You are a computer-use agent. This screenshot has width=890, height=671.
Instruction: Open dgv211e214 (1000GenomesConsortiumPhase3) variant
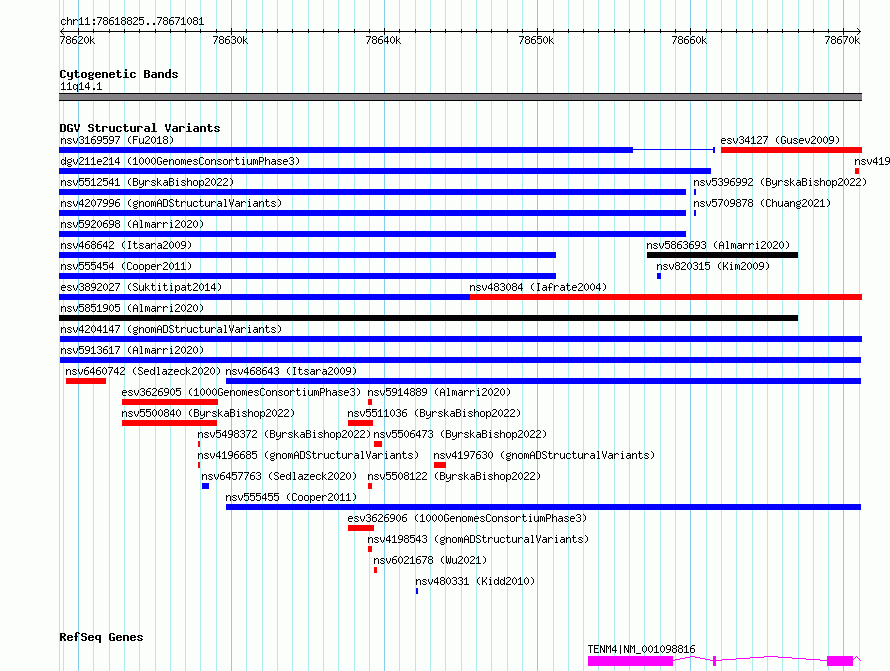pos(180,161)
